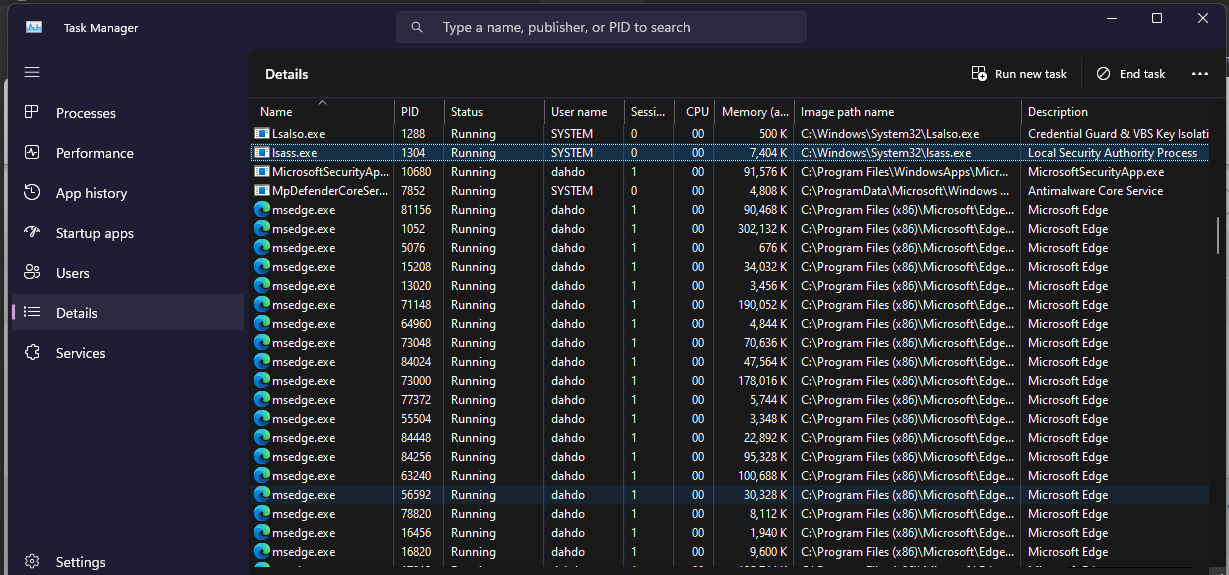
Task: Click Edge icon for msedge.exe PID 55504
Action: coord(262,419)
